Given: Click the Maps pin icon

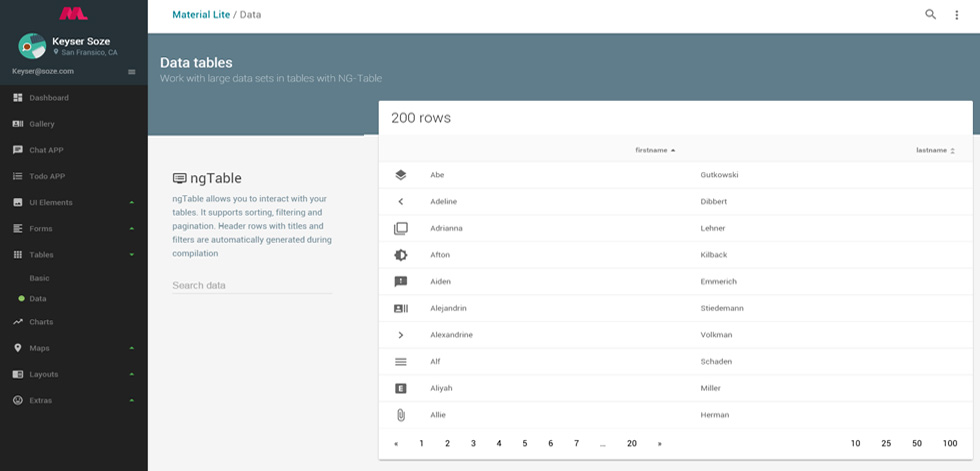Looking at the screenshot, I should (x=18, y=348).
